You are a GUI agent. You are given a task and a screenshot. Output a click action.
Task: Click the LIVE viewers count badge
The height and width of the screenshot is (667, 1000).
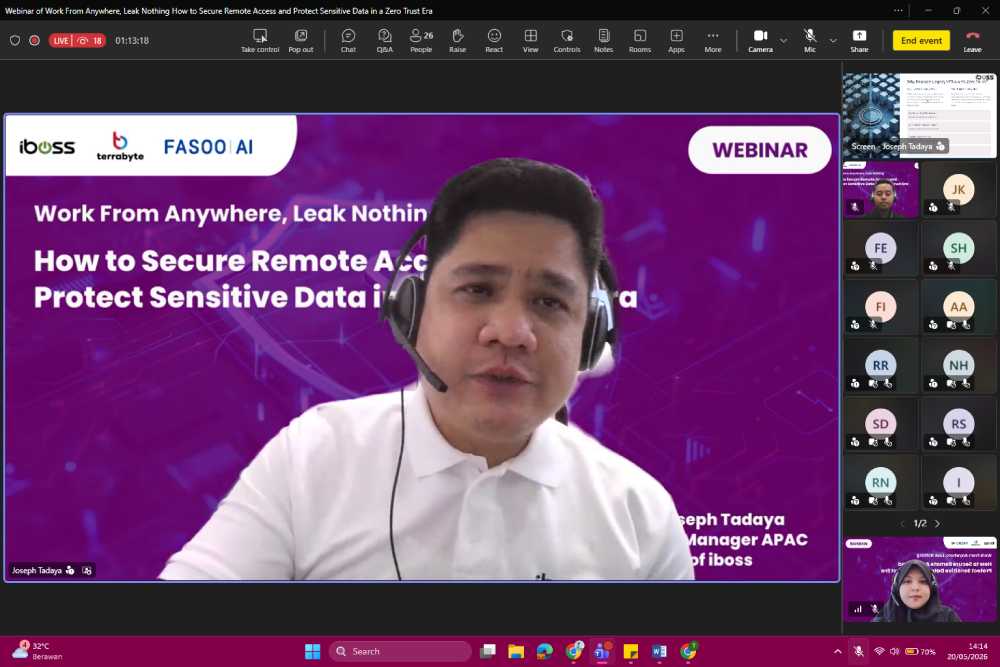(x=77, y=40)
